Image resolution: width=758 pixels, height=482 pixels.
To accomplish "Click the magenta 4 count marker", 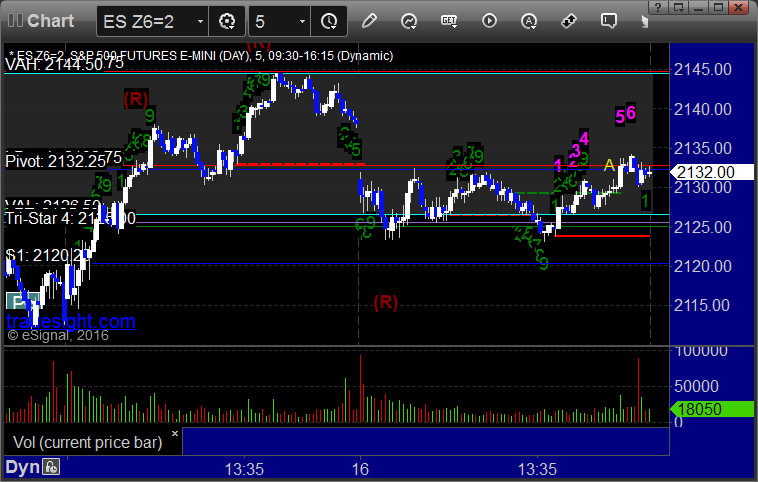I will click(584, 138).
